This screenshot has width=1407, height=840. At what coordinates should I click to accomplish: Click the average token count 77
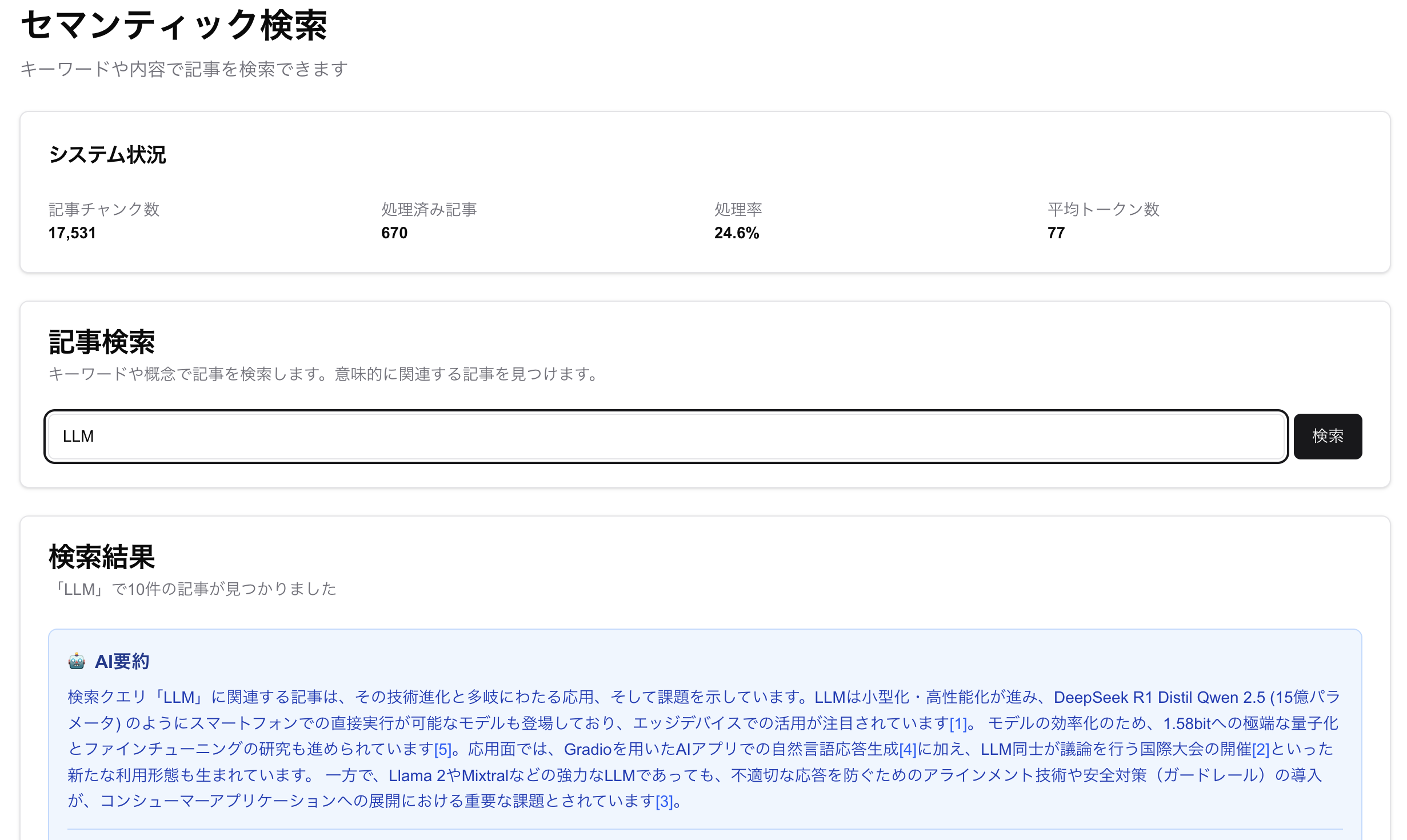(1056, 233)
